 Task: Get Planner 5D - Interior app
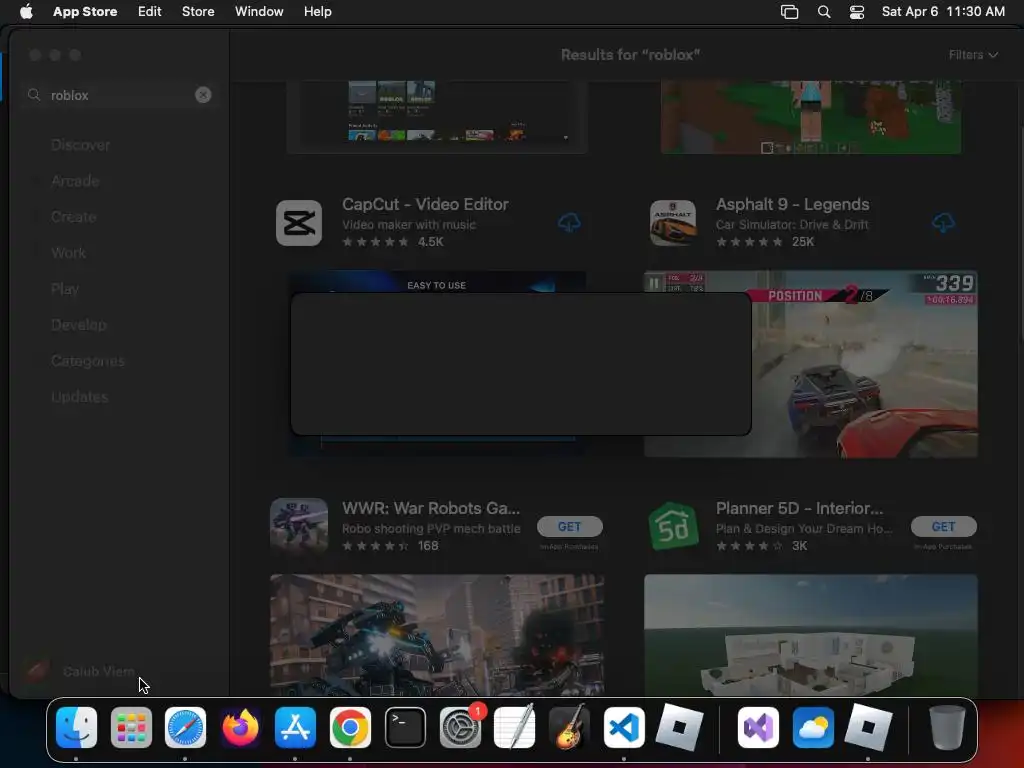pos(944,526)
